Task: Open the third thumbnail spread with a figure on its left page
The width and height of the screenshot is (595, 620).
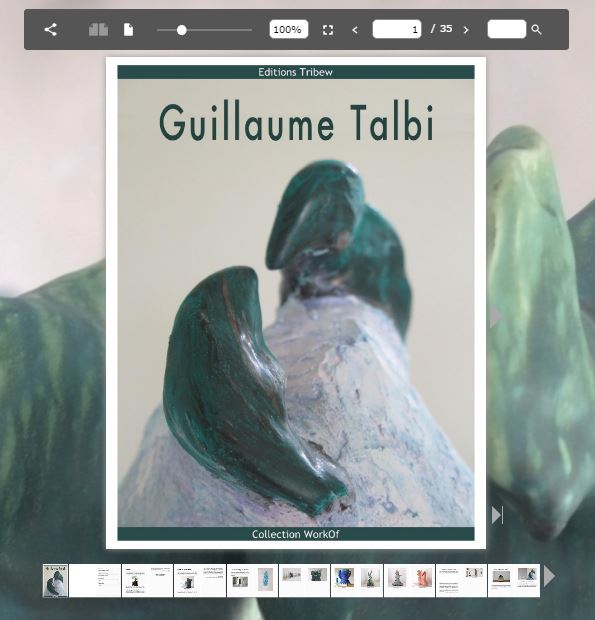Action: click(x=147, y=580)
